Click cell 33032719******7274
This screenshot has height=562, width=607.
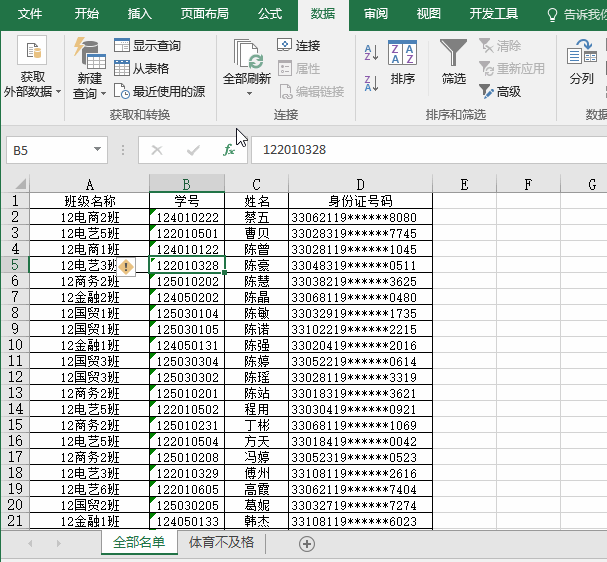click(x=360, y=505)
